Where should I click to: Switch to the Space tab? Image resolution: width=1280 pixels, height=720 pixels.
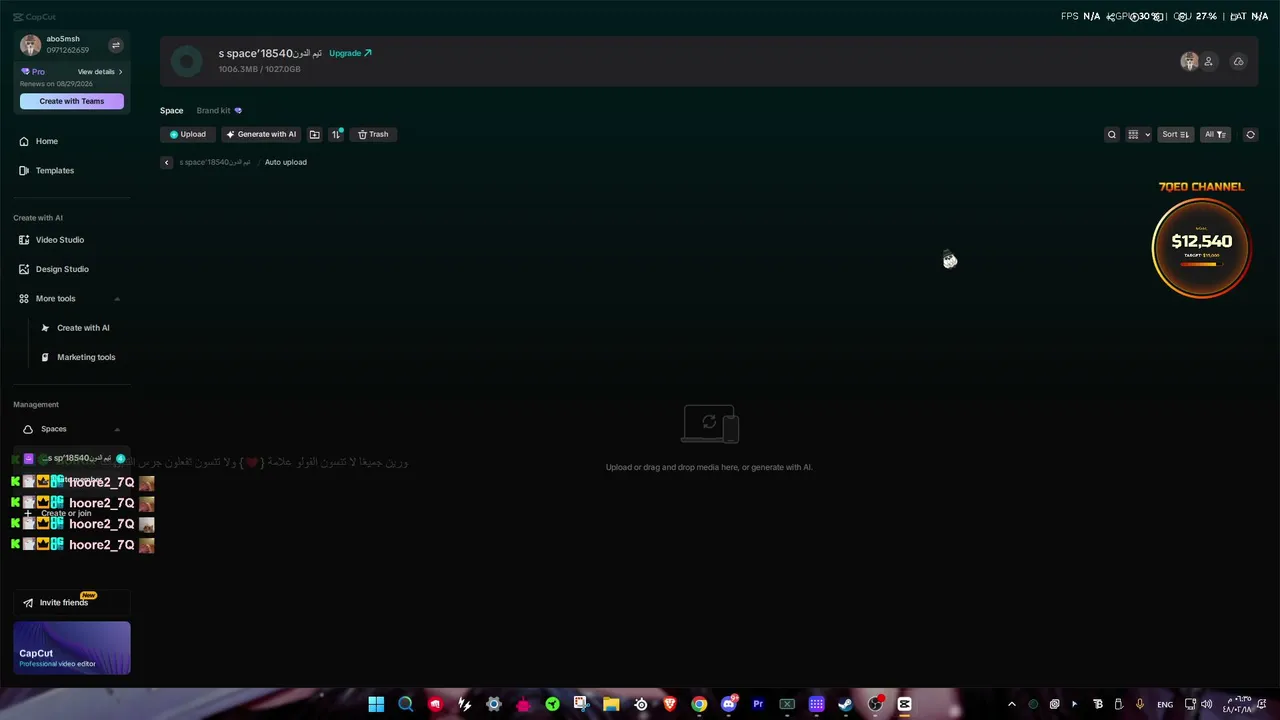click(x=172, y=111)
